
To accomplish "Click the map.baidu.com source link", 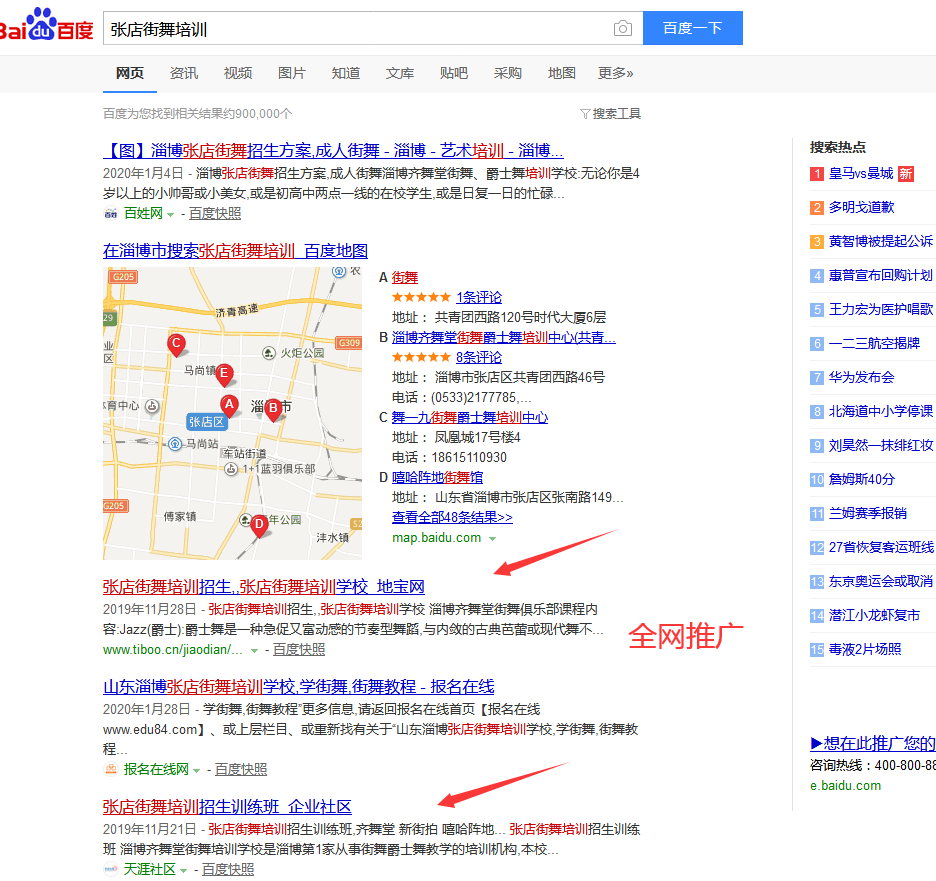I will point(436,538).
